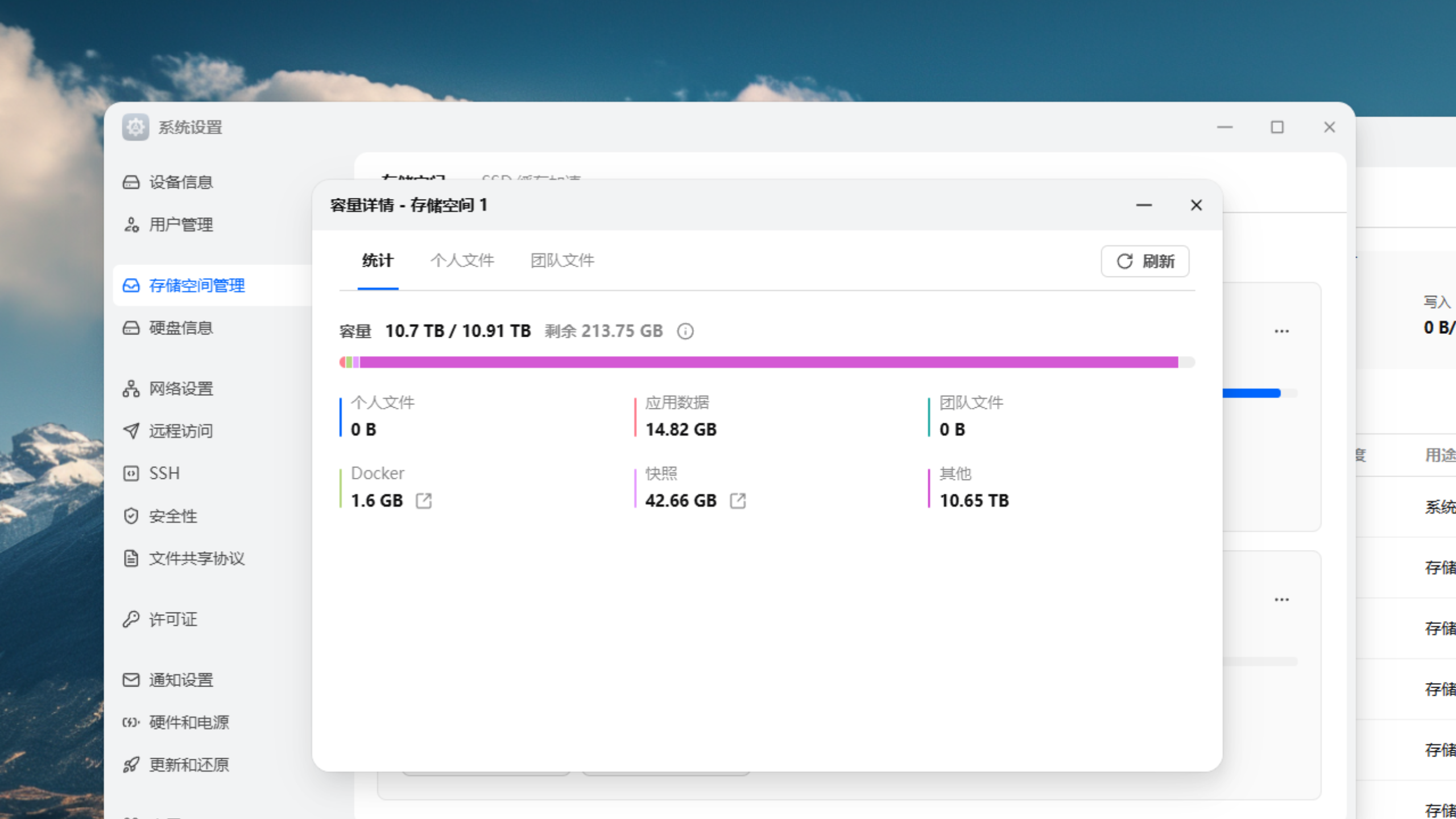Open upper storage pool more-options menu
This screenshot has width=1456, height=819.
tap(1281, 331)
